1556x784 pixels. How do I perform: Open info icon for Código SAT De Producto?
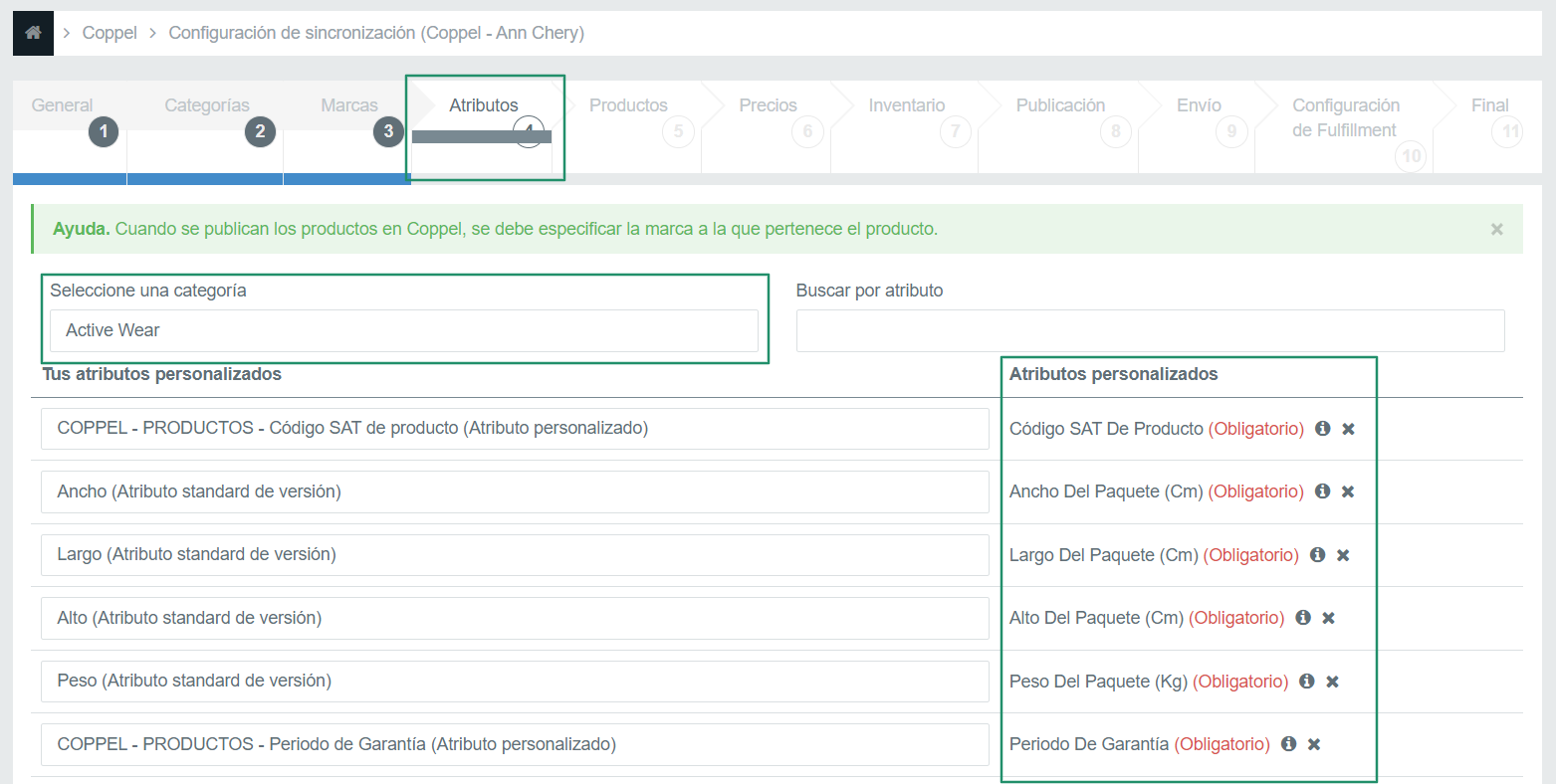1323,429
